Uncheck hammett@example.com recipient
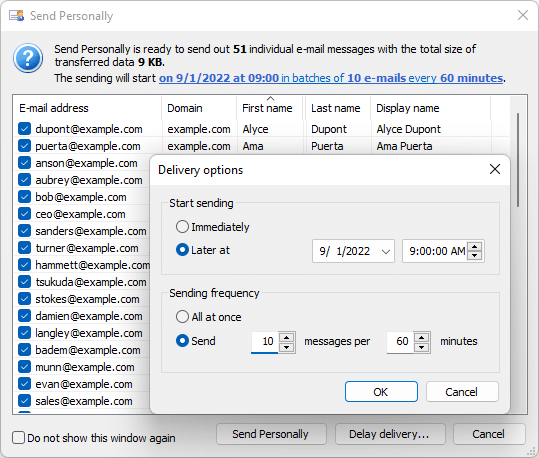This screenshot has height=458, width=539. (24, 265)
